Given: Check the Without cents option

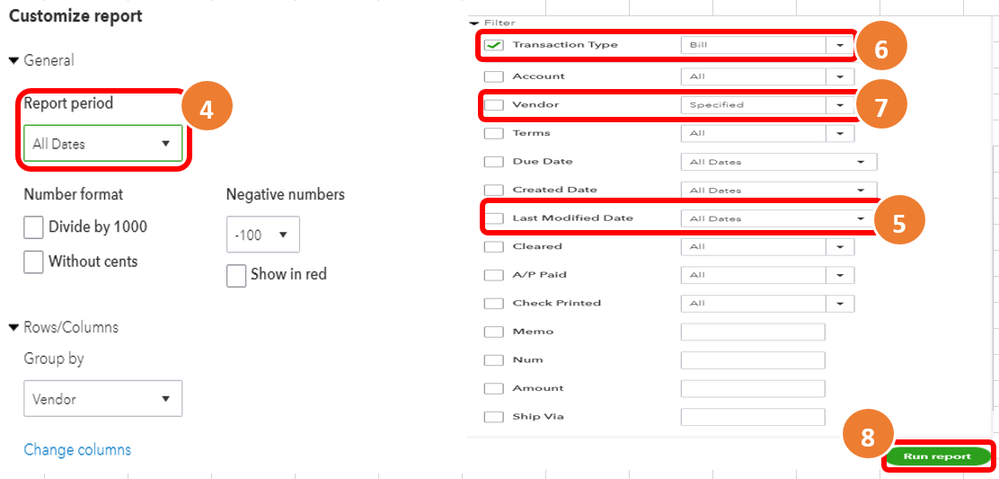Looking at the screenshot, I should [x=35, y=262].
